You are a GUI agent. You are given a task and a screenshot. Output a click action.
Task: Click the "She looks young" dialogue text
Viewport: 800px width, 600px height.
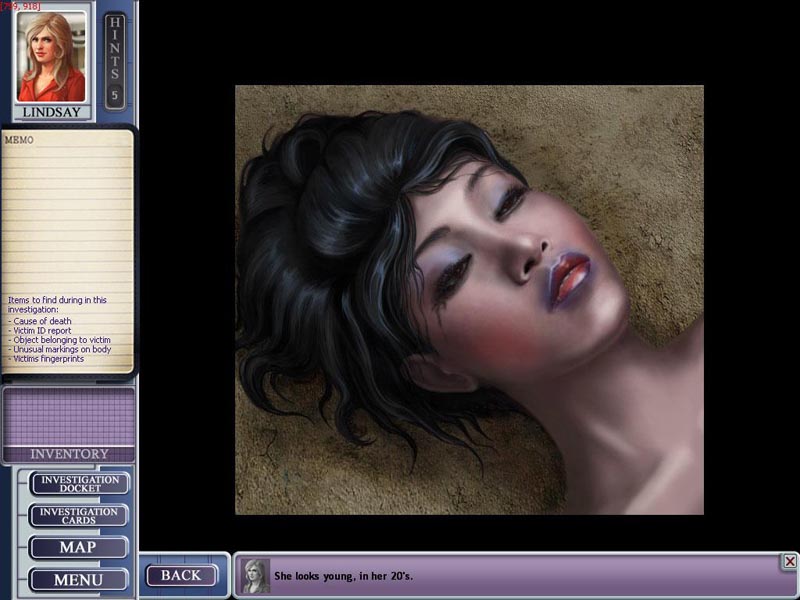click(x=343, y=577)
